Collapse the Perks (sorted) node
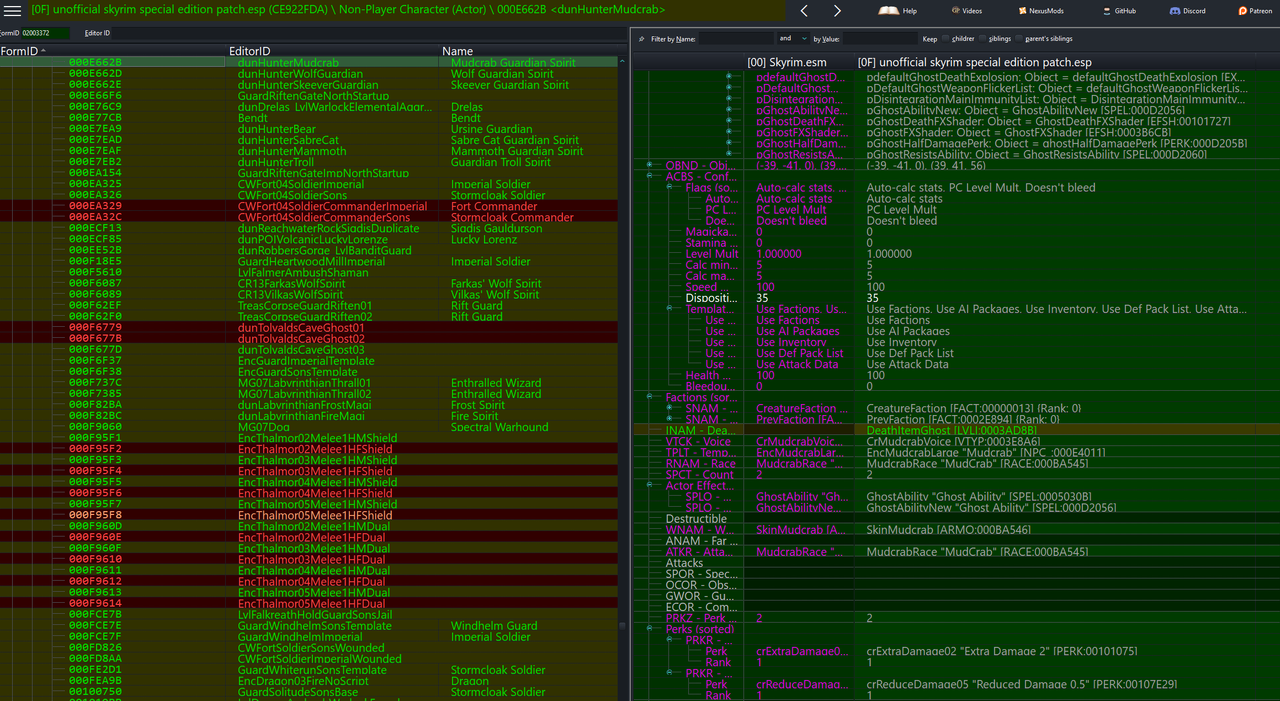Screen dimensions: 1280x701 (x=650, y=629)
